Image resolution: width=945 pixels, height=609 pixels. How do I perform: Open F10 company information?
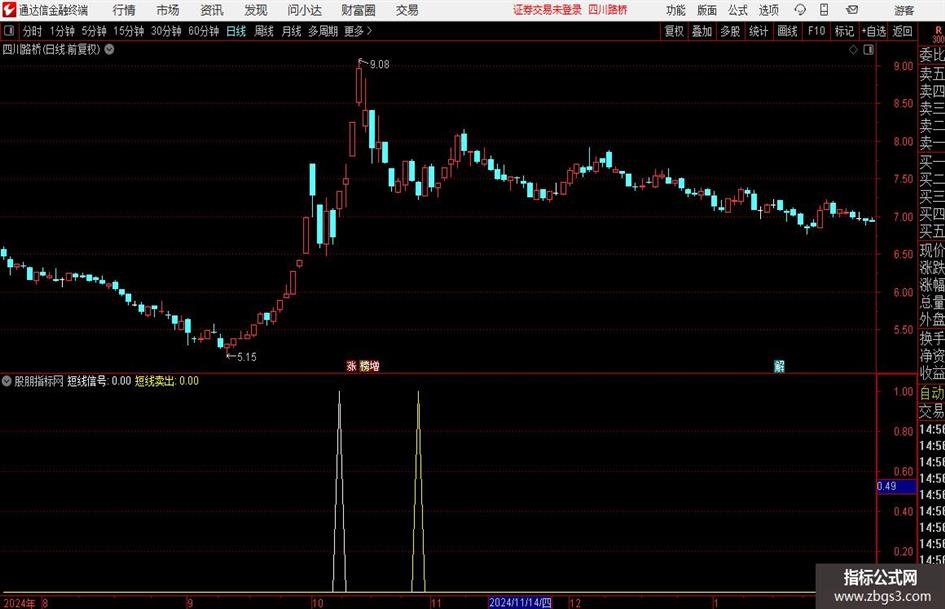pyautogui.click(x=817, y=31)
